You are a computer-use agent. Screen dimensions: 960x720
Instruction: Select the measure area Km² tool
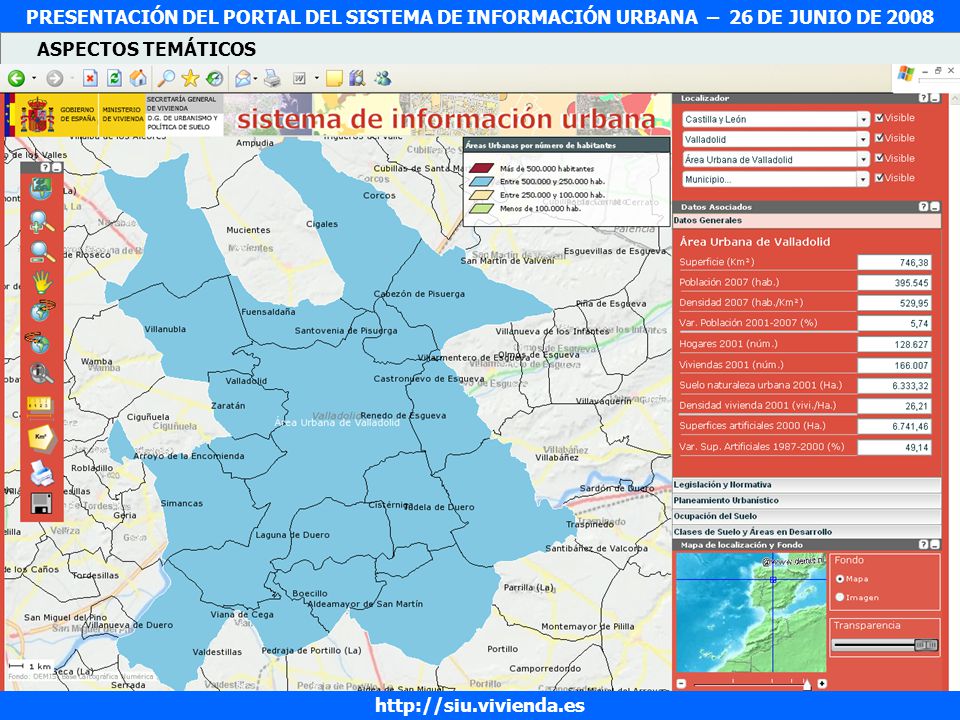pos(42,438)
